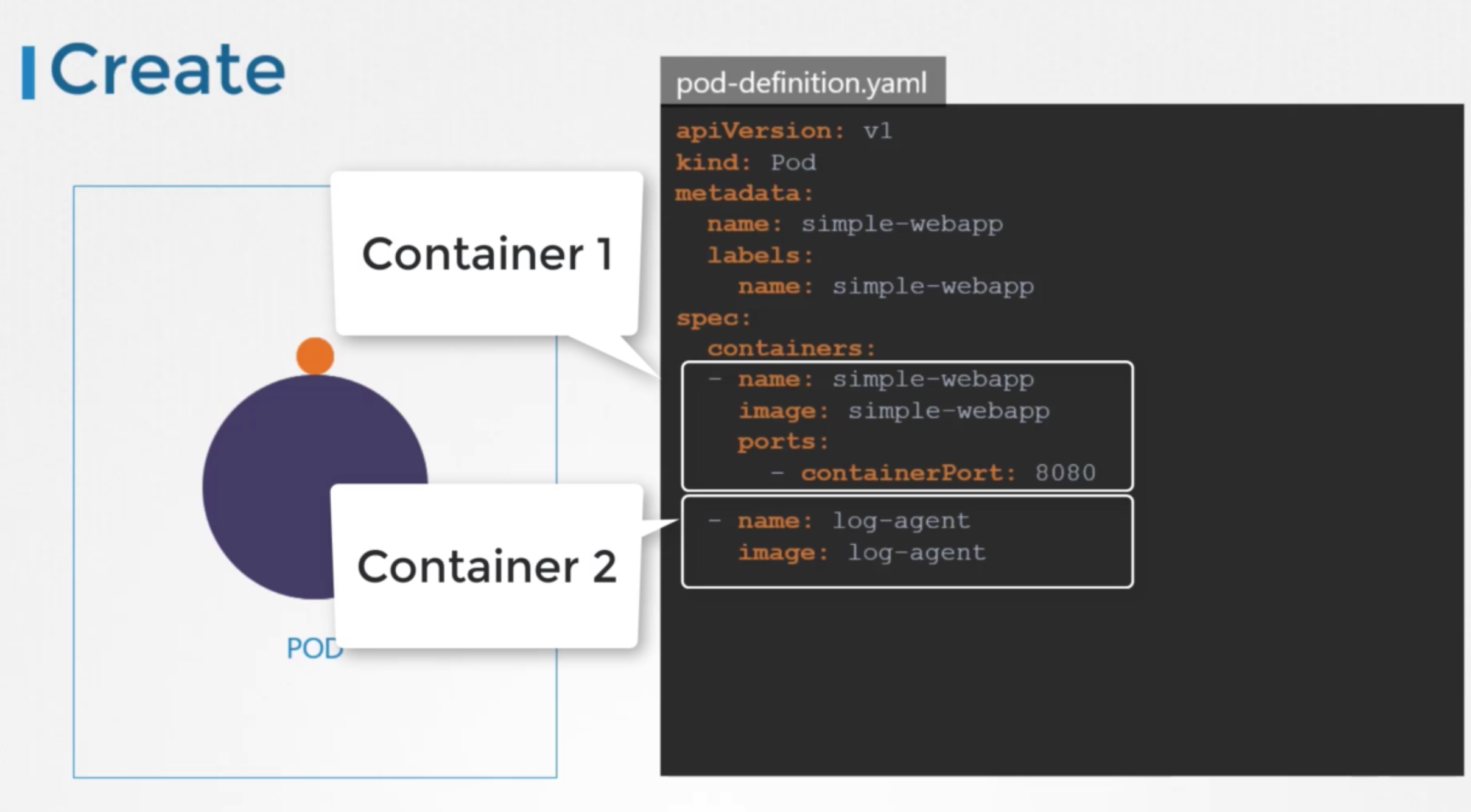Click image: simple-webapp line
Screen dimensions: 1471x812
pyautogui.click(x=893, y=411)
